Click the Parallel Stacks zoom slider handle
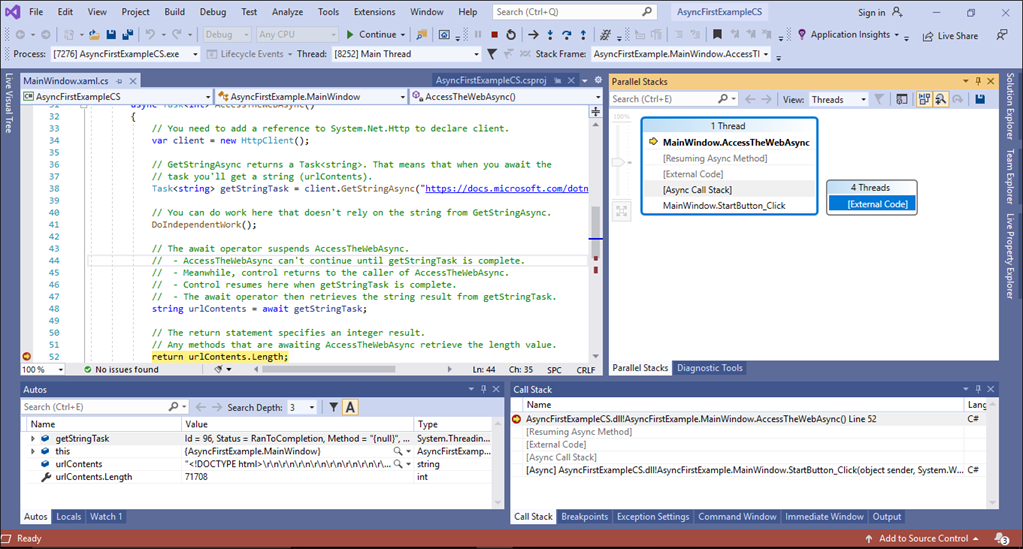1023x549 pixels. tap(618, 162)
